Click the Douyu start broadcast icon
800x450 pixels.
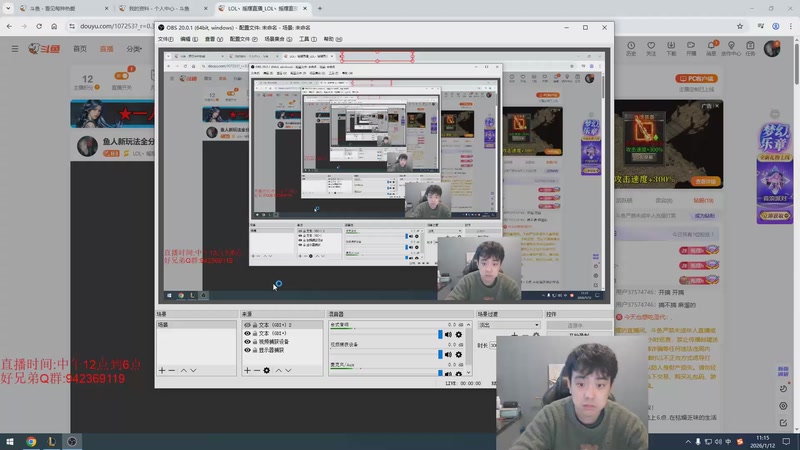click(x=691, y=48)
